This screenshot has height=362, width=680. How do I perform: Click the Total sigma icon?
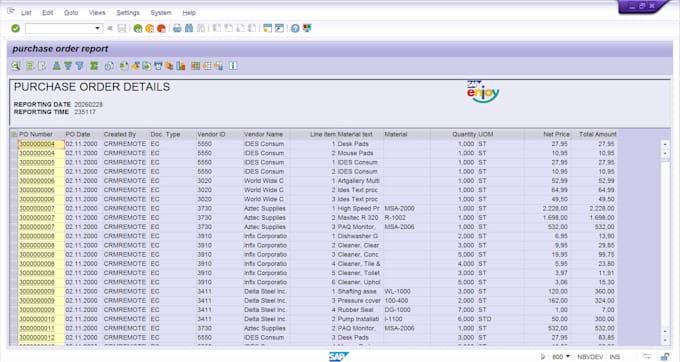tap(94, 66)
